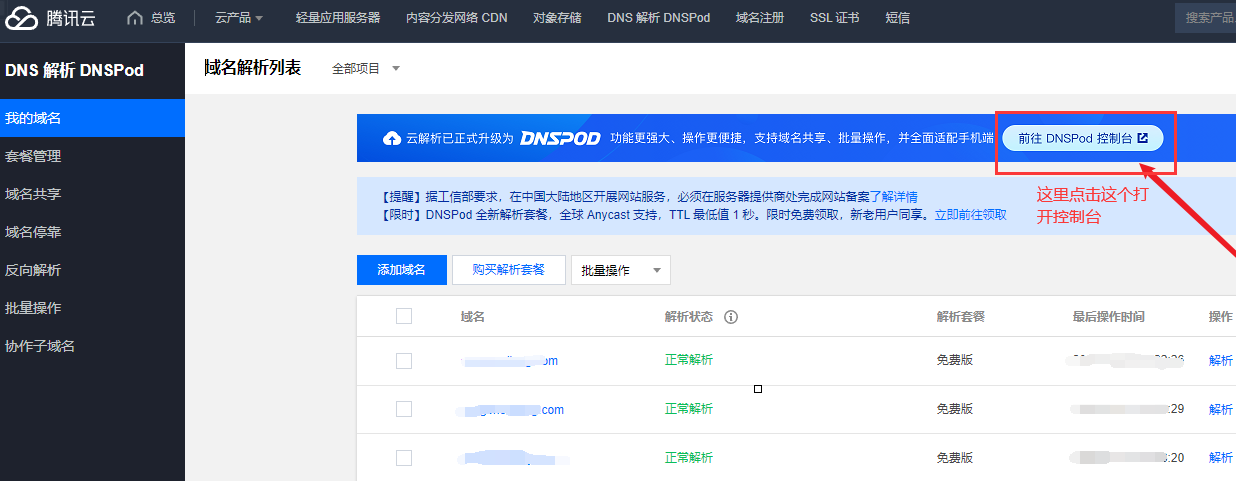Screen dimensions: 1236x481
Task: Select 我的域名 in the sidebar
Action: pyautogui.click(x=92, y=118)
